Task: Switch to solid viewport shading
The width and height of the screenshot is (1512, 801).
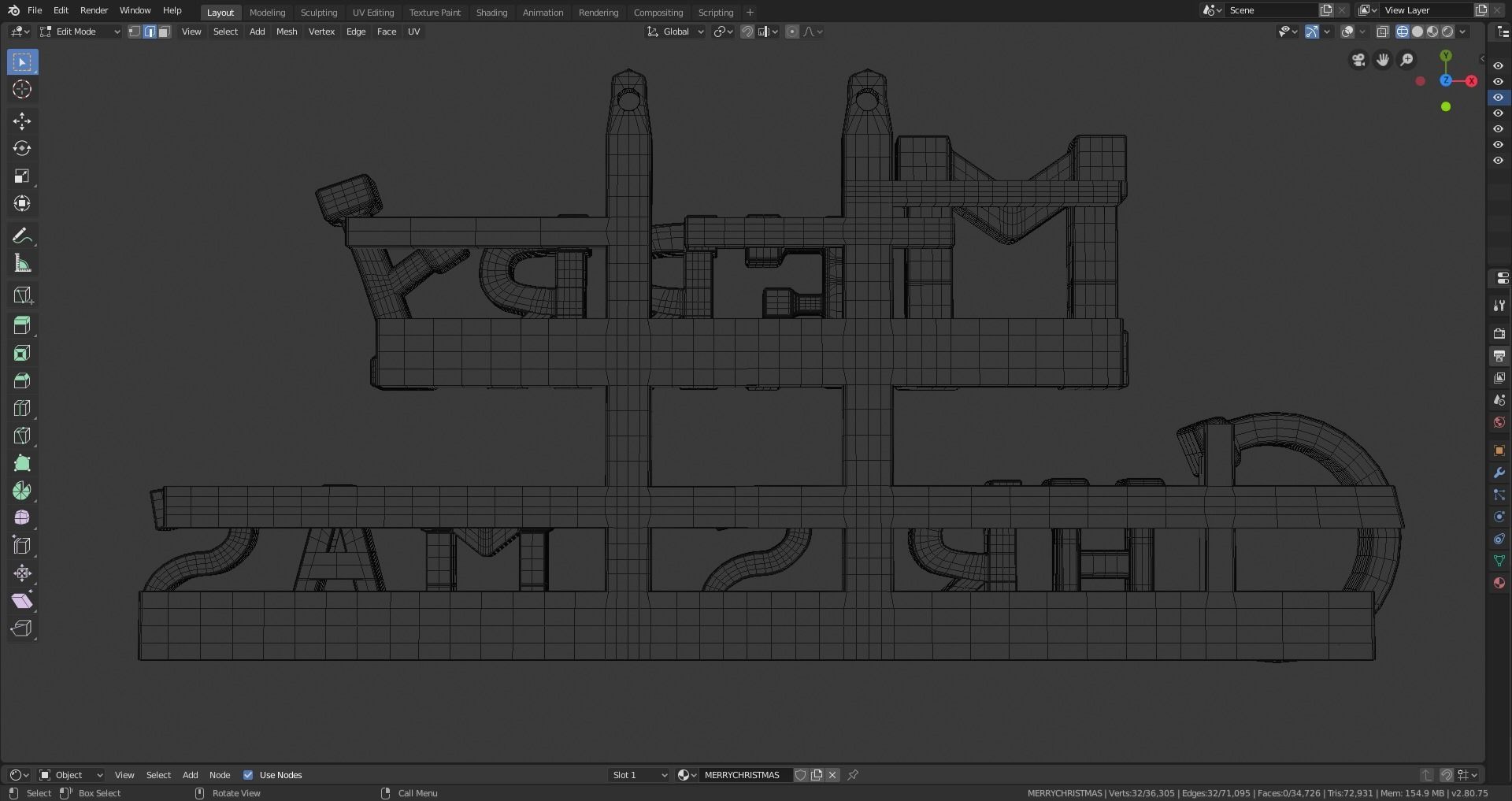Action: pyautogui.click(x=1417, y=32)
